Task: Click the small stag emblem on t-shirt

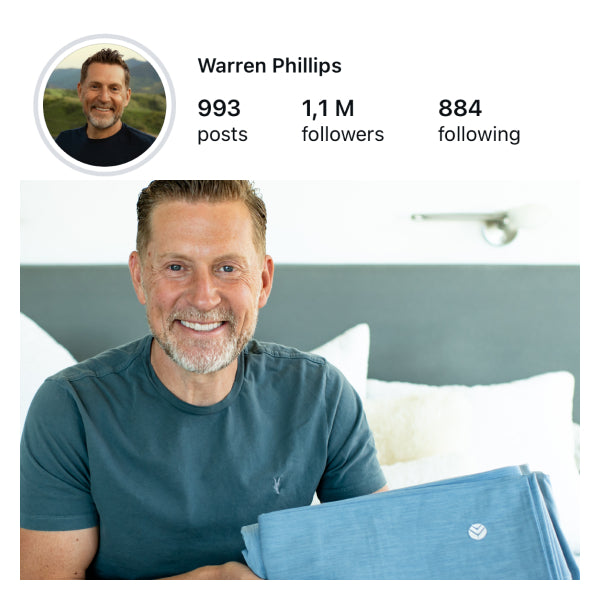Action: (x=277, y=485)
